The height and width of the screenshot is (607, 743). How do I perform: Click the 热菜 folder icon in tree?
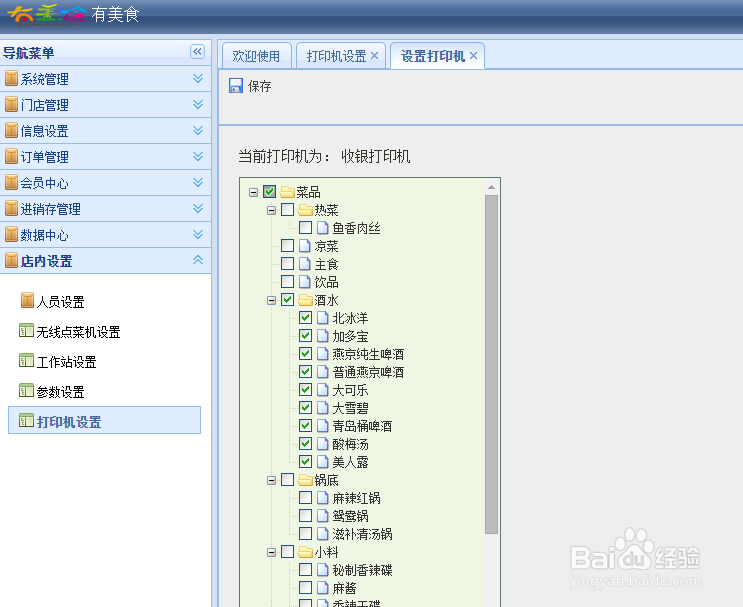click(x=305, y=210)
